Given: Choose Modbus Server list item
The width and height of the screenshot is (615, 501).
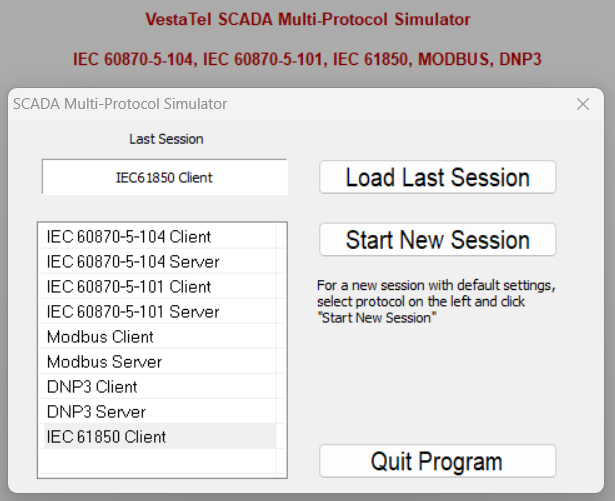Looking at the screenshot, I should point(104,362).
